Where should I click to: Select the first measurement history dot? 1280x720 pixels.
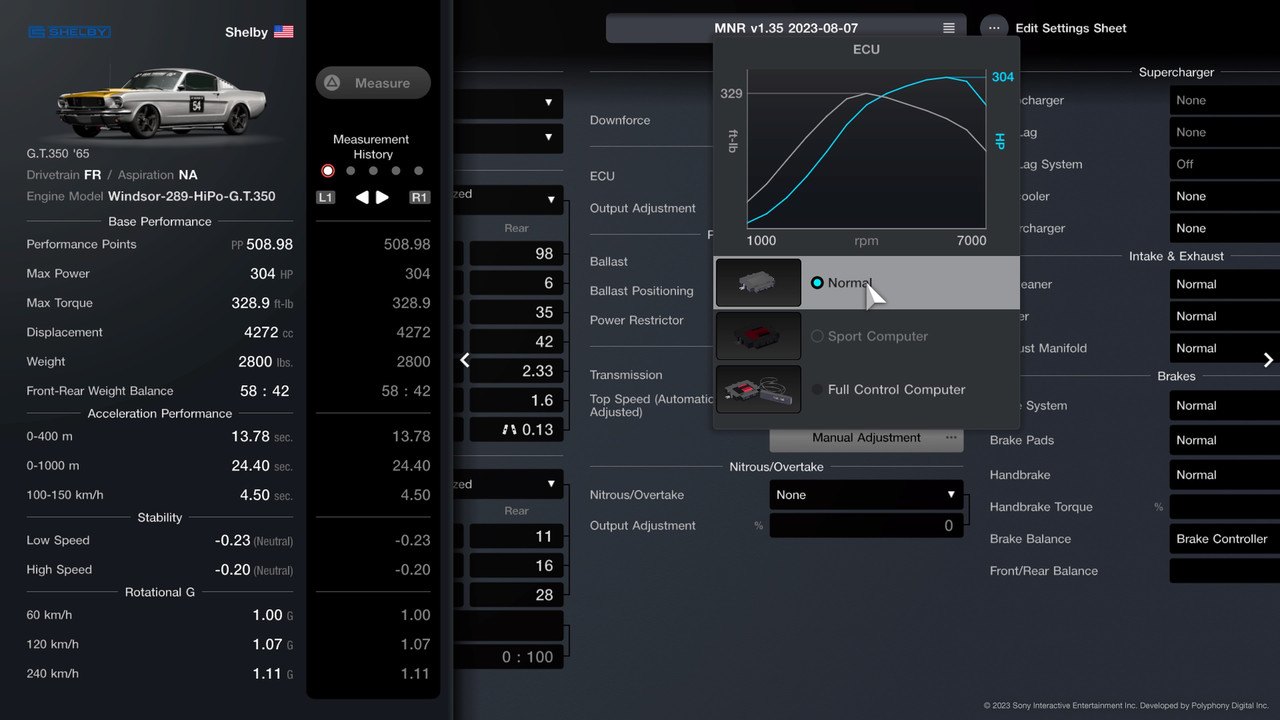click(x=328, y=171)
